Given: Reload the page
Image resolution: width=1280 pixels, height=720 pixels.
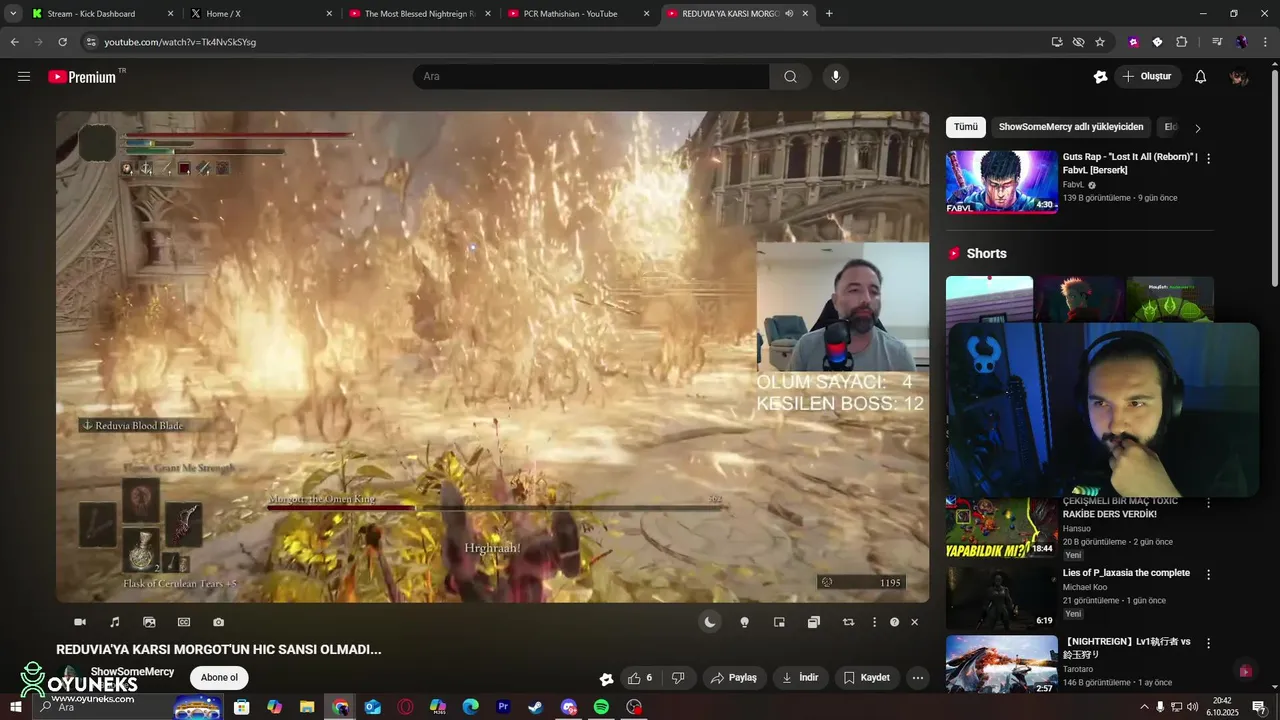Looking at the screenshot, I should pos(62,42).
